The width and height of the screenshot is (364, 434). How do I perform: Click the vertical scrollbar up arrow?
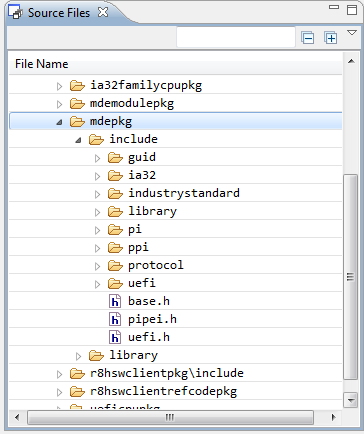[x=351, y=61]
